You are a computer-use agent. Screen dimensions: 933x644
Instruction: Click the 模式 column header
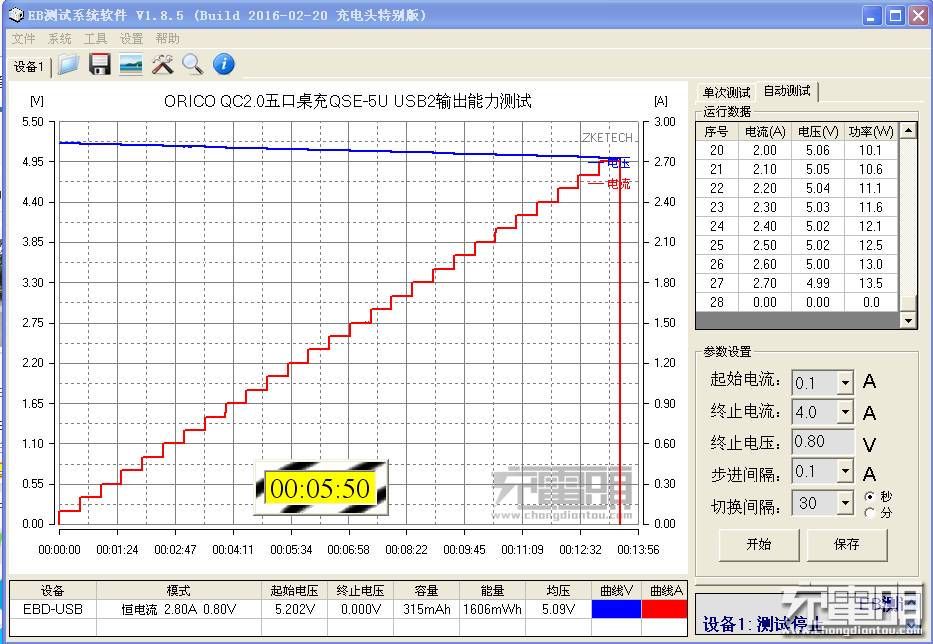click(x=179, y=590)
